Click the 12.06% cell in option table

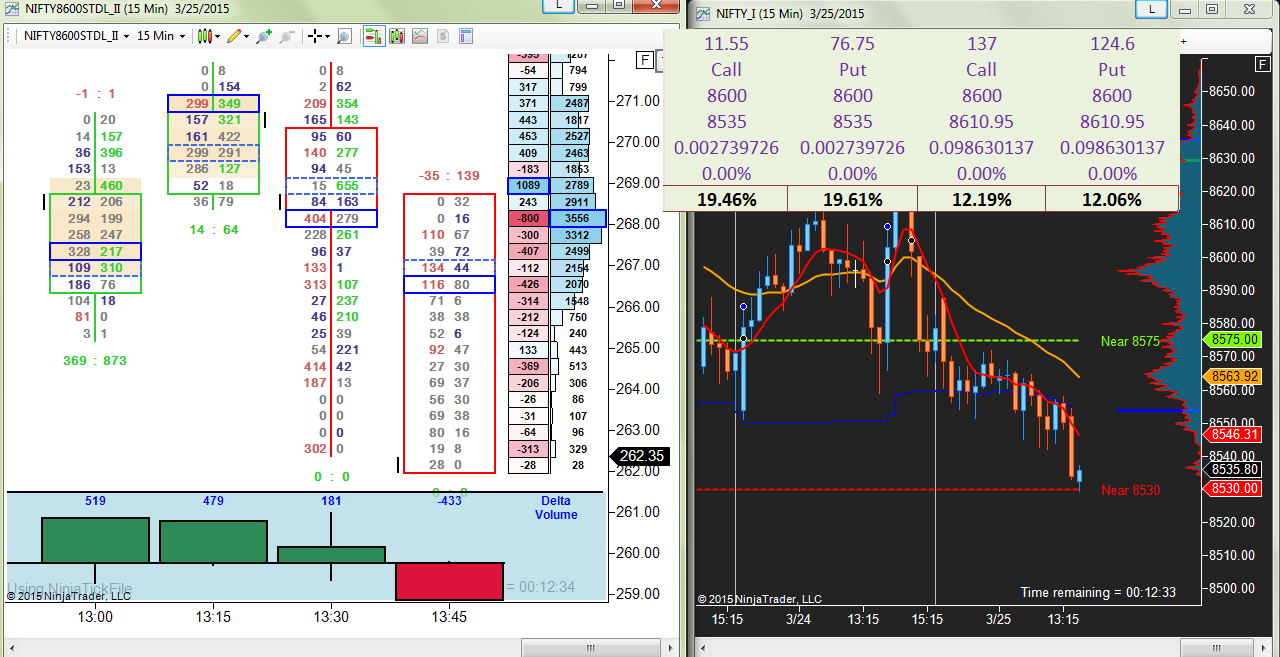[x=1112, y=199]
